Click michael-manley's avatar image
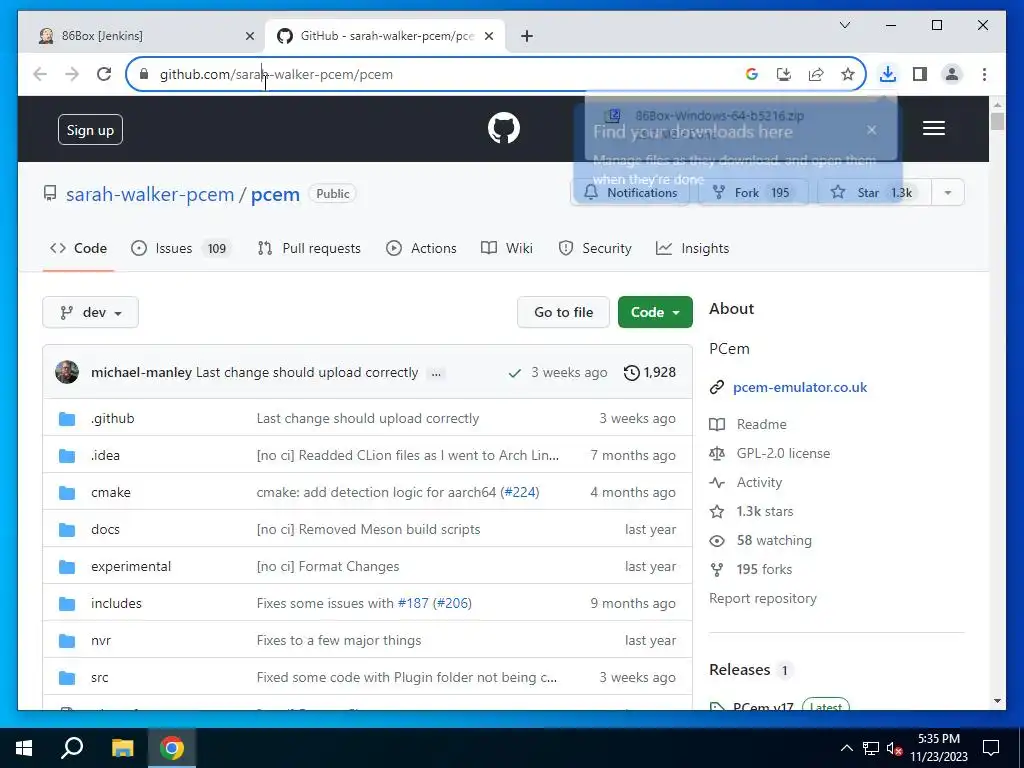This screenshot has height=768, width=1024. [67, 372]
